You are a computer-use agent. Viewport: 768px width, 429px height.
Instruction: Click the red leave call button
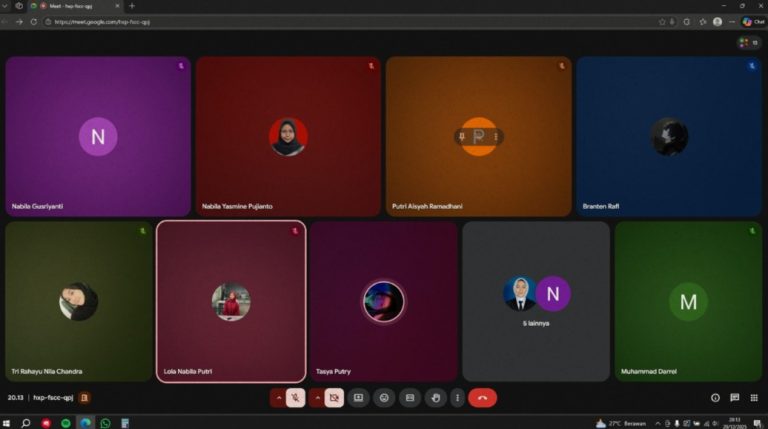tap(482, 398)
